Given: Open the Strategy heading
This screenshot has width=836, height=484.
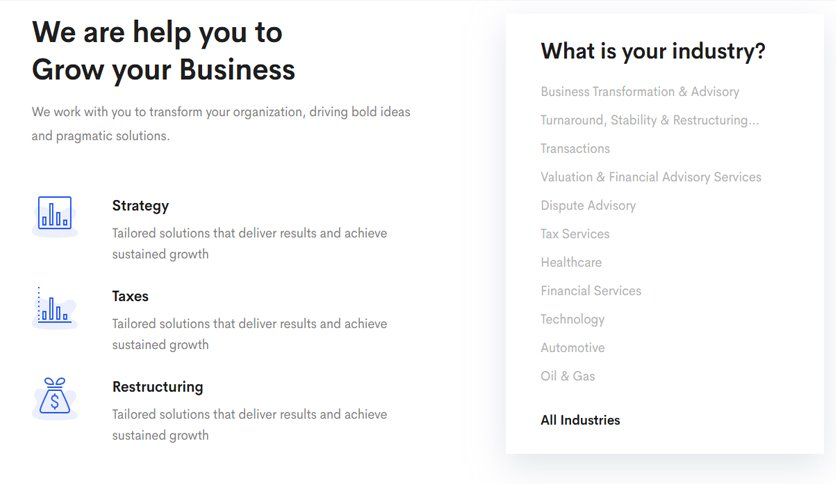Looking at the screenshot, I should (x=140, y=206).
